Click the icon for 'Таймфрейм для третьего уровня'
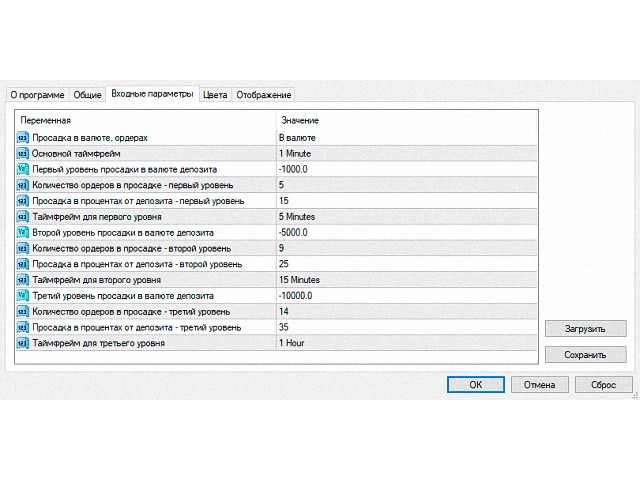This screenshot has width=640, height=480. [23, 343]
